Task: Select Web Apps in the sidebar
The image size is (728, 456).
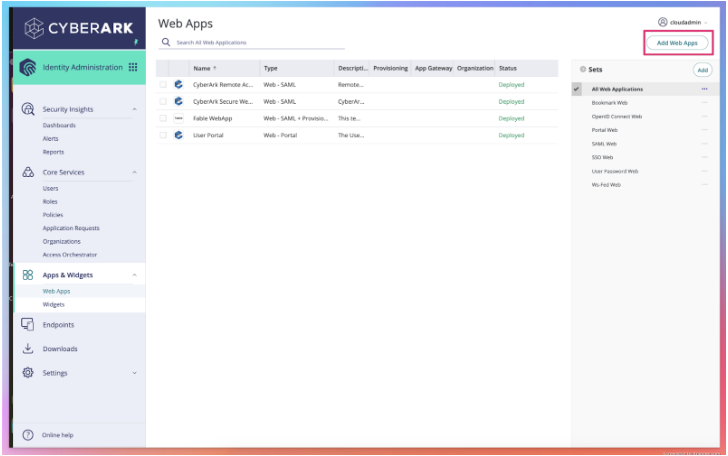Action: point(56,291)
